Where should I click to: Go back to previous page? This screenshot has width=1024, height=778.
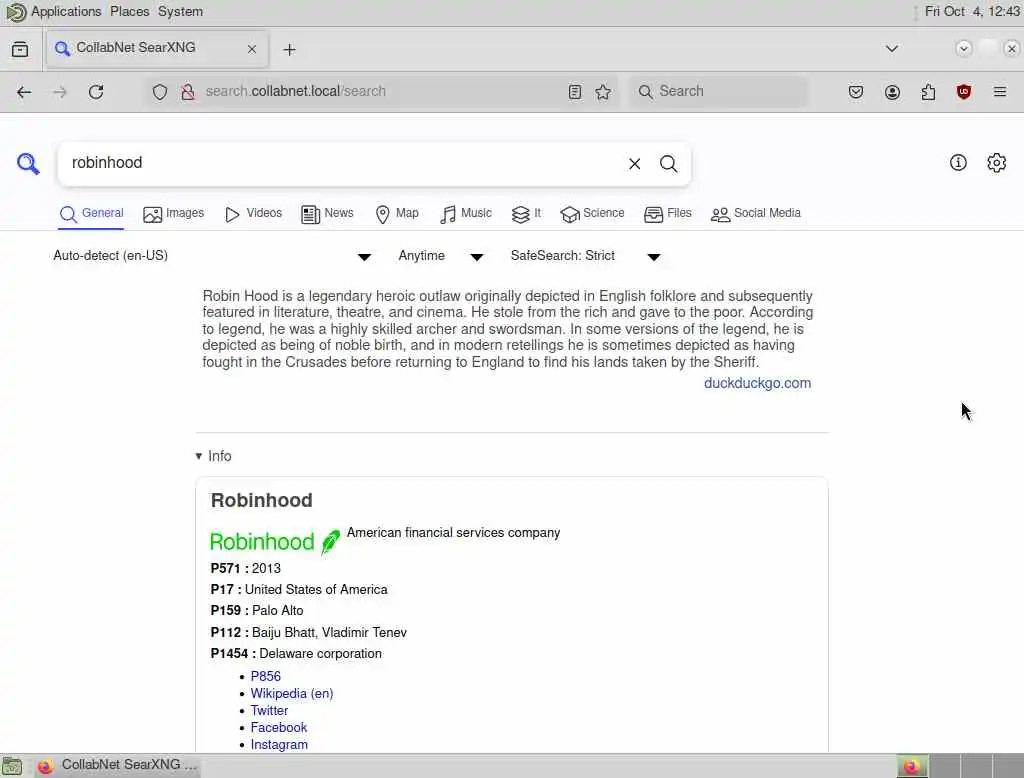pyautogui.click(x=24, y=92)
